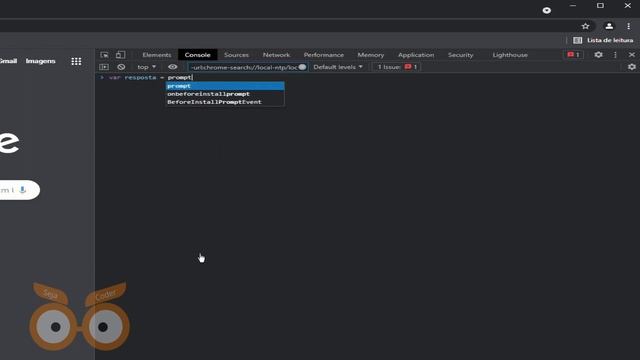This screenshot has width=640, height=360.
Task: Open the Gmail link
Action: 8,61
